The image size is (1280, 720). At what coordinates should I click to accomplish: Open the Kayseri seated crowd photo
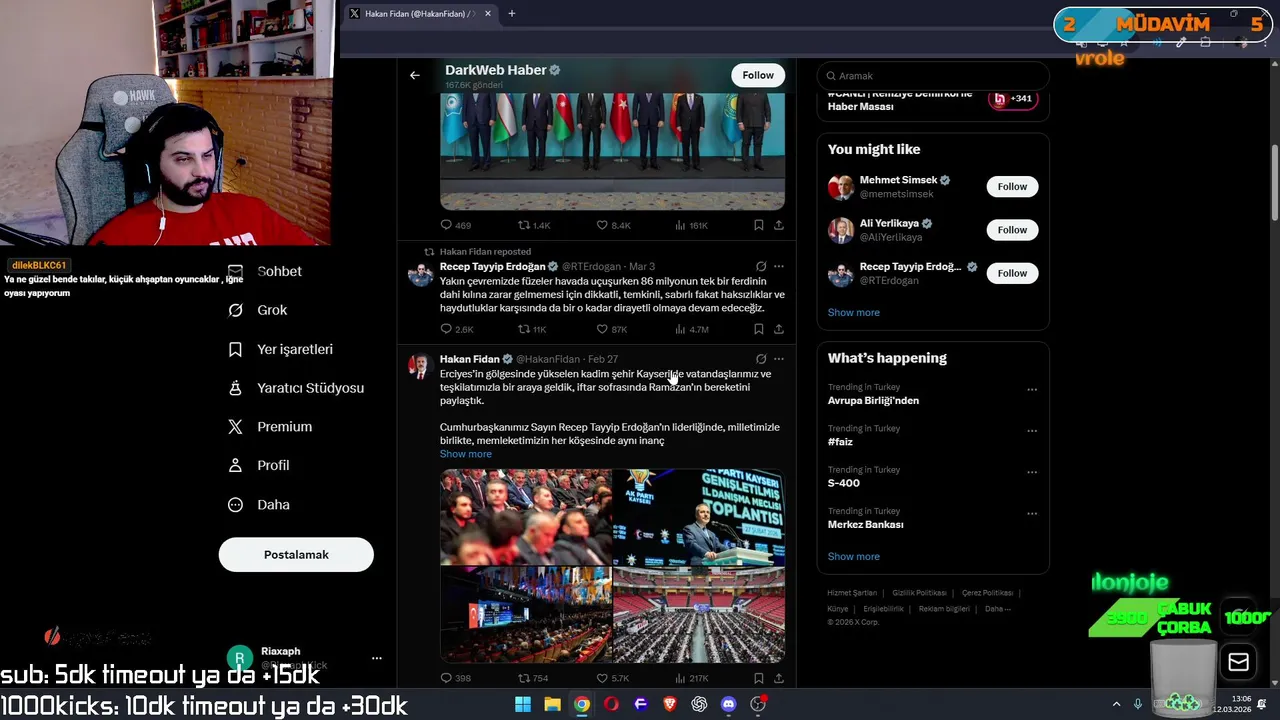[x=526, y=517]
